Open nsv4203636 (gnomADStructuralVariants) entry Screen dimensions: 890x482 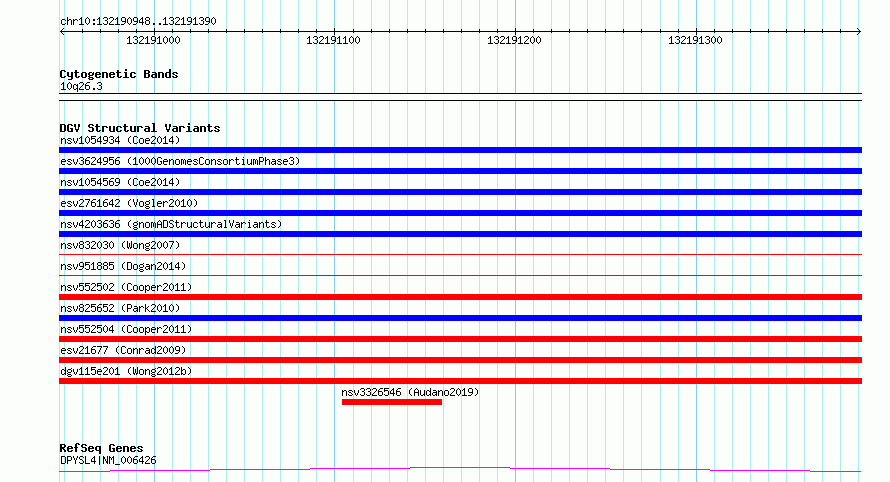[171, 224]
